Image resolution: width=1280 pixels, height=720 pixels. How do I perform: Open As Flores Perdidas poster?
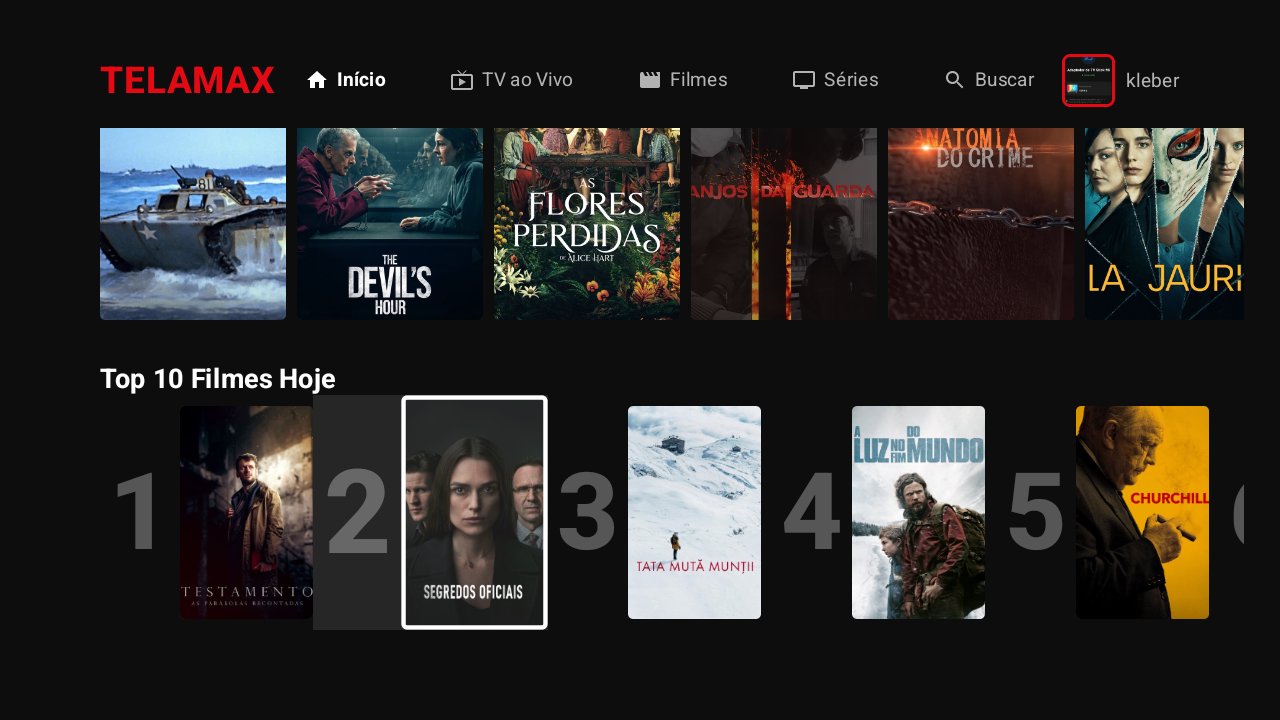tap(587, 224)
